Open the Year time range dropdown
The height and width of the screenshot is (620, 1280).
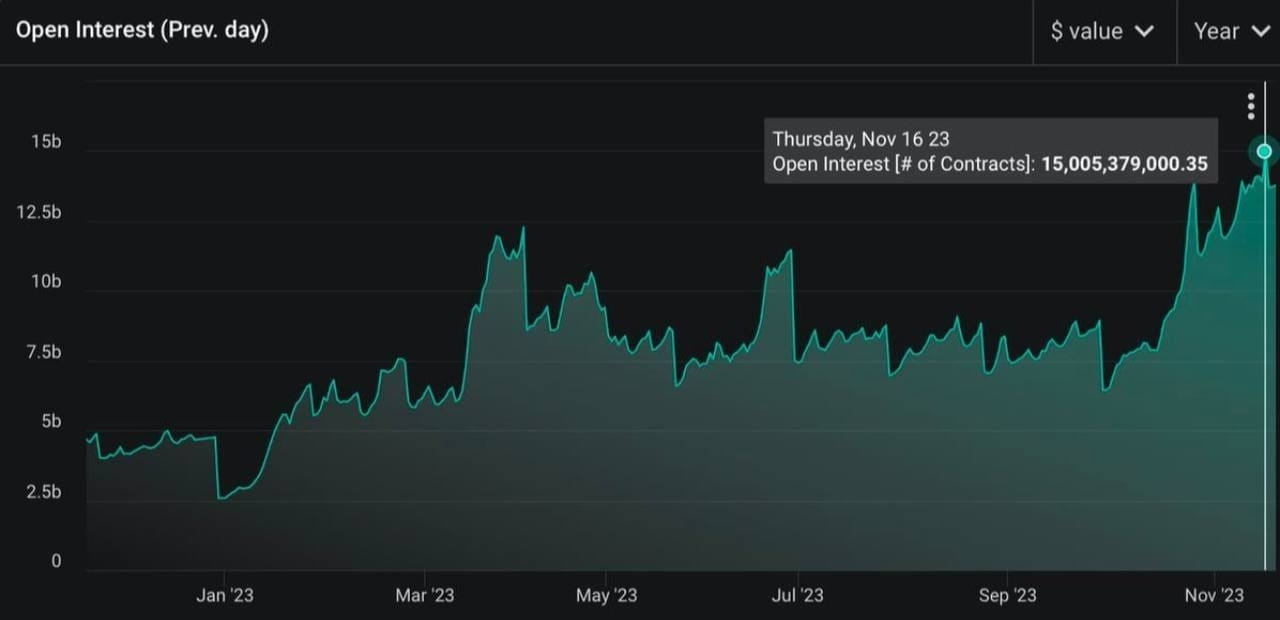(1231, 31)
